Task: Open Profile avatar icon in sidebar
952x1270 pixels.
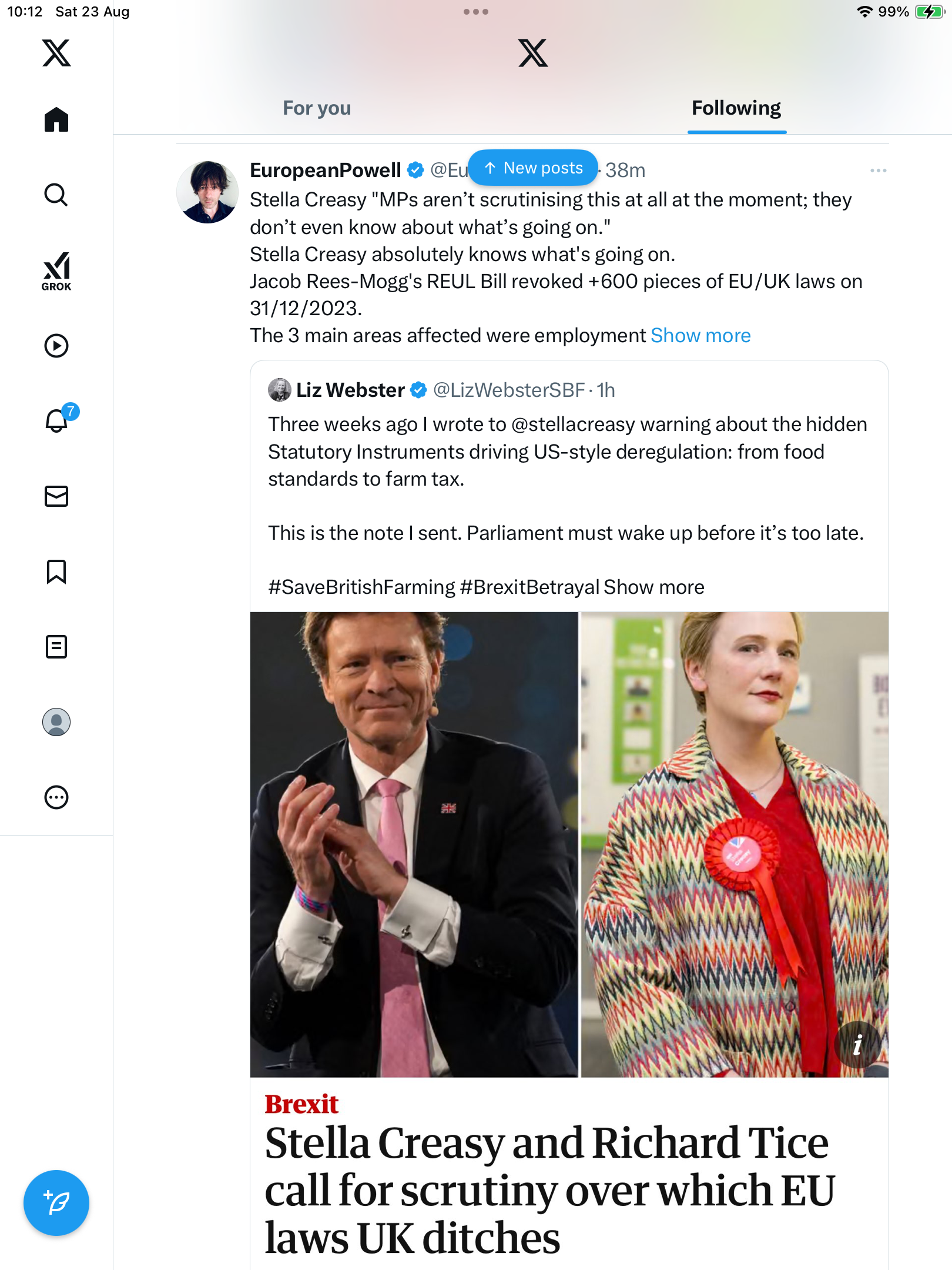Action: (x=56, y=722)
